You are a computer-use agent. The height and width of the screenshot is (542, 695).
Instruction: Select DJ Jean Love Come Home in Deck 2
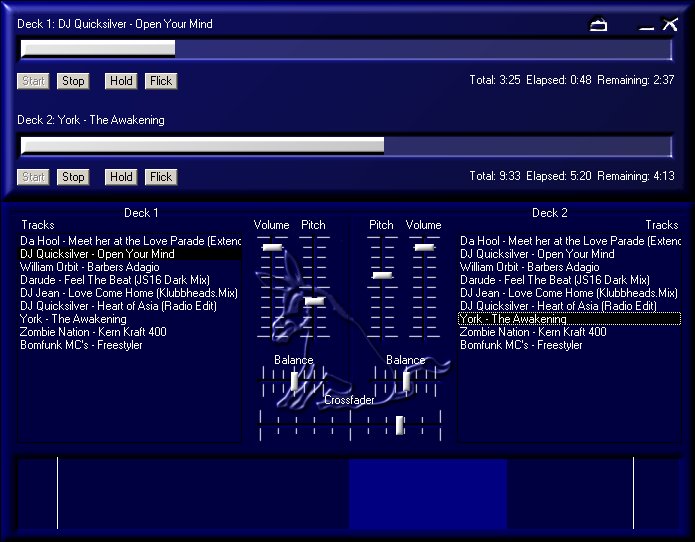pyautogui.click(x=570, y=293)
